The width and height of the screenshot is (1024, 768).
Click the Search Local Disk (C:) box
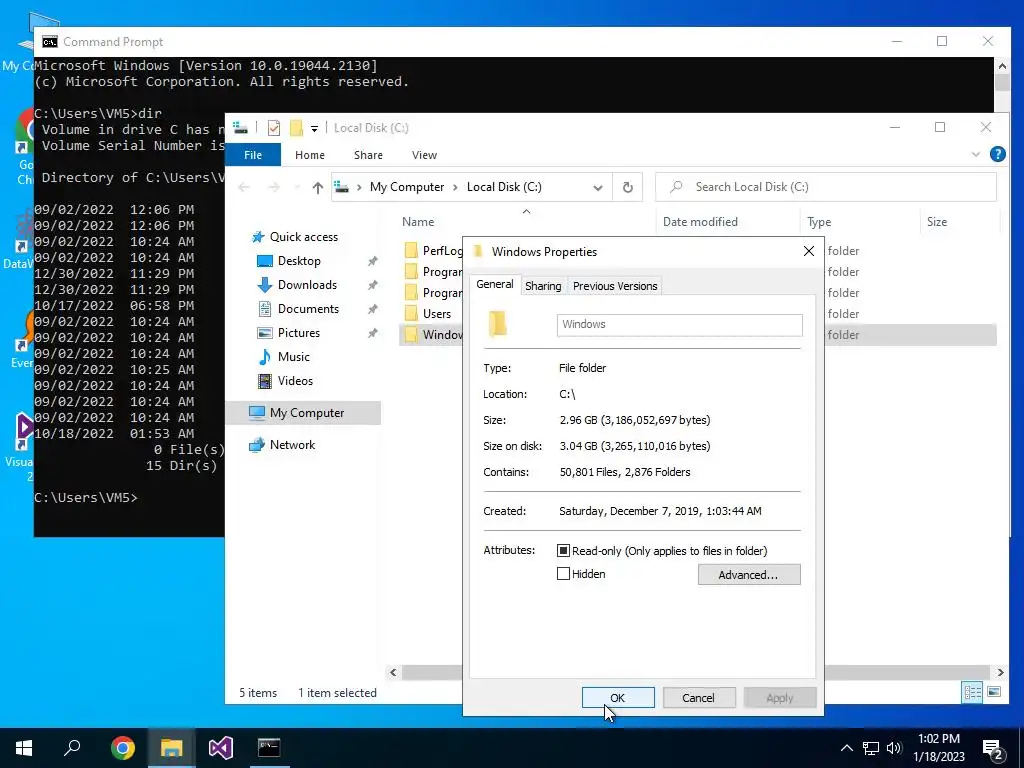pyautogui.click(x=825, y=187)
